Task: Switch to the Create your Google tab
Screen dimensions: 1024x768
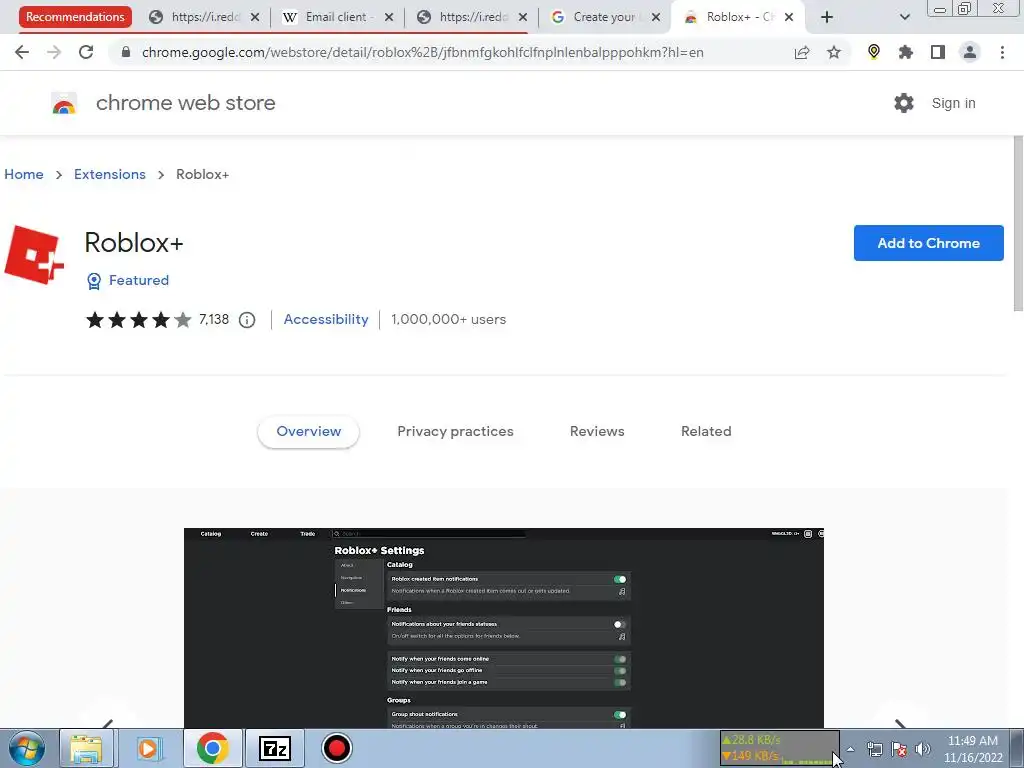Action: tap(604, 18)
